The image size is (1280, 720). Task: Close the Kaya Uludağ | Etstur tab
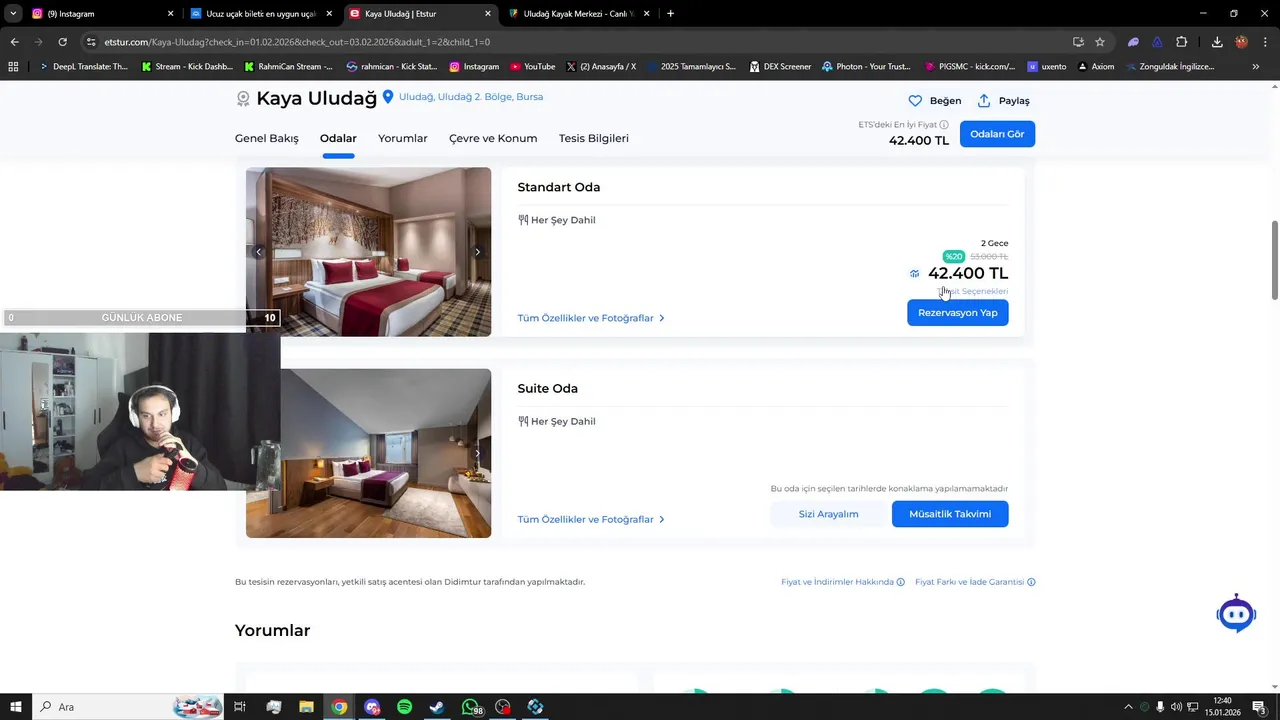[488, 14]
